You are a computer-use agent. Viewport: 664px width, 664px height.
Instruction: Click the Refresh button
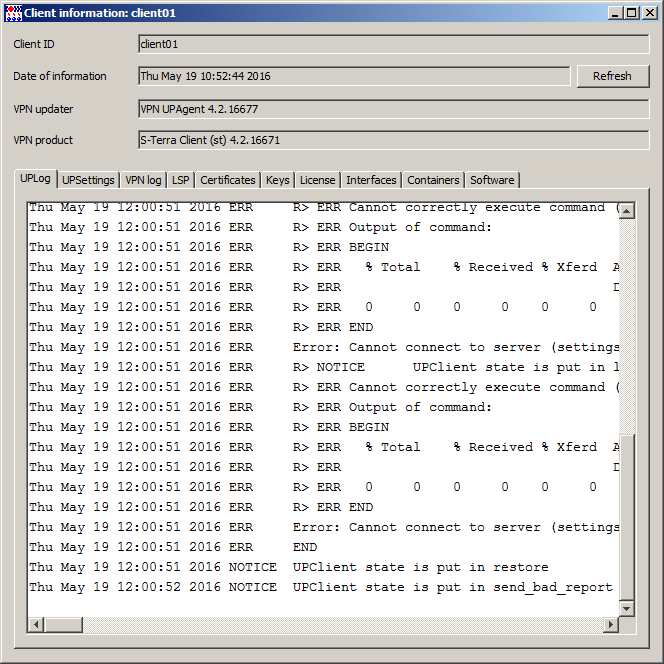612,76
